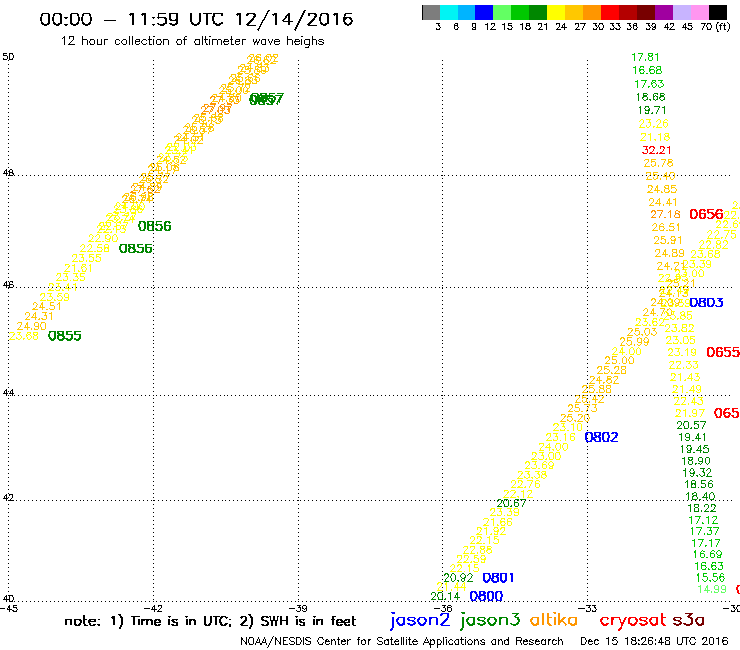
Task: Click the NOAA/NESDIS credit line
Action: [x=401, y=641]
